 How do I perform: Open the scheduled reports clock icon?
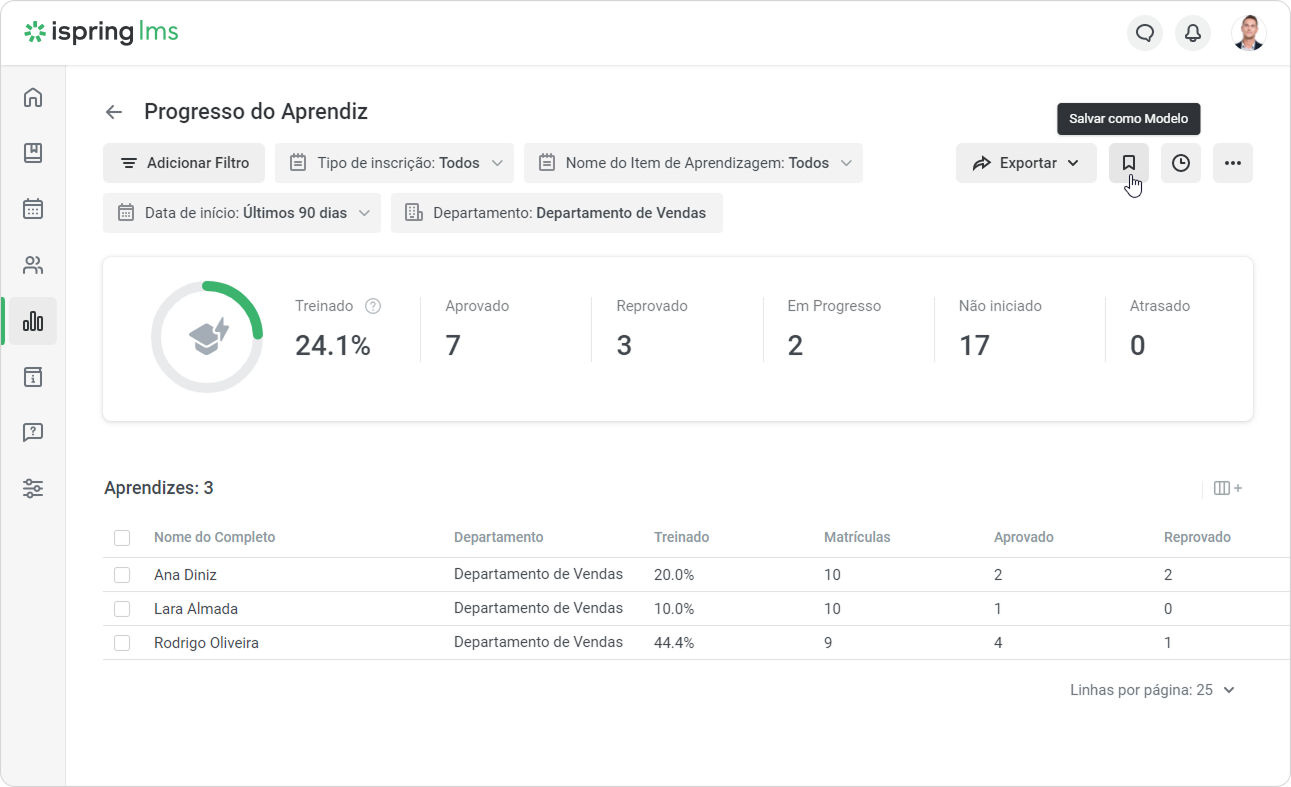coord(1181,163)
